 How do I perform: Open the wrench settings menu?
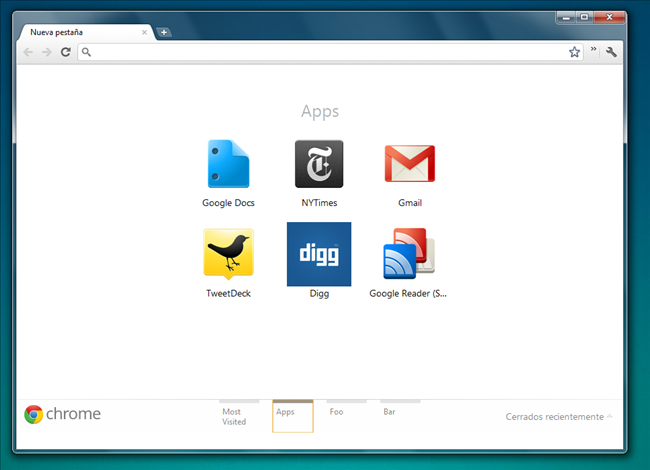pyautogui.click(x=612, y=52)
